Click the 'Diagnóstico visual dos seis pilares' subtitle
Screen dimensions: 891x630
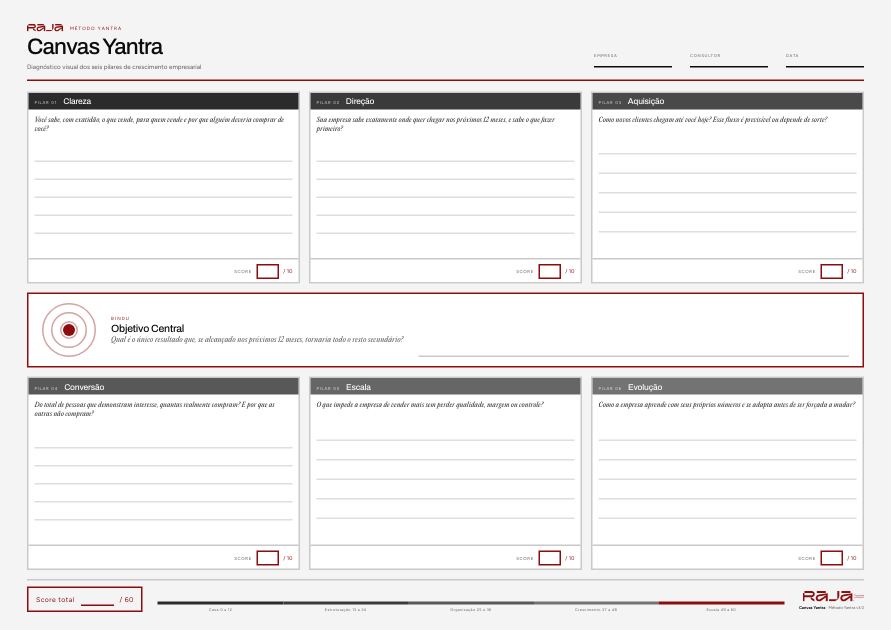[114, 67]
